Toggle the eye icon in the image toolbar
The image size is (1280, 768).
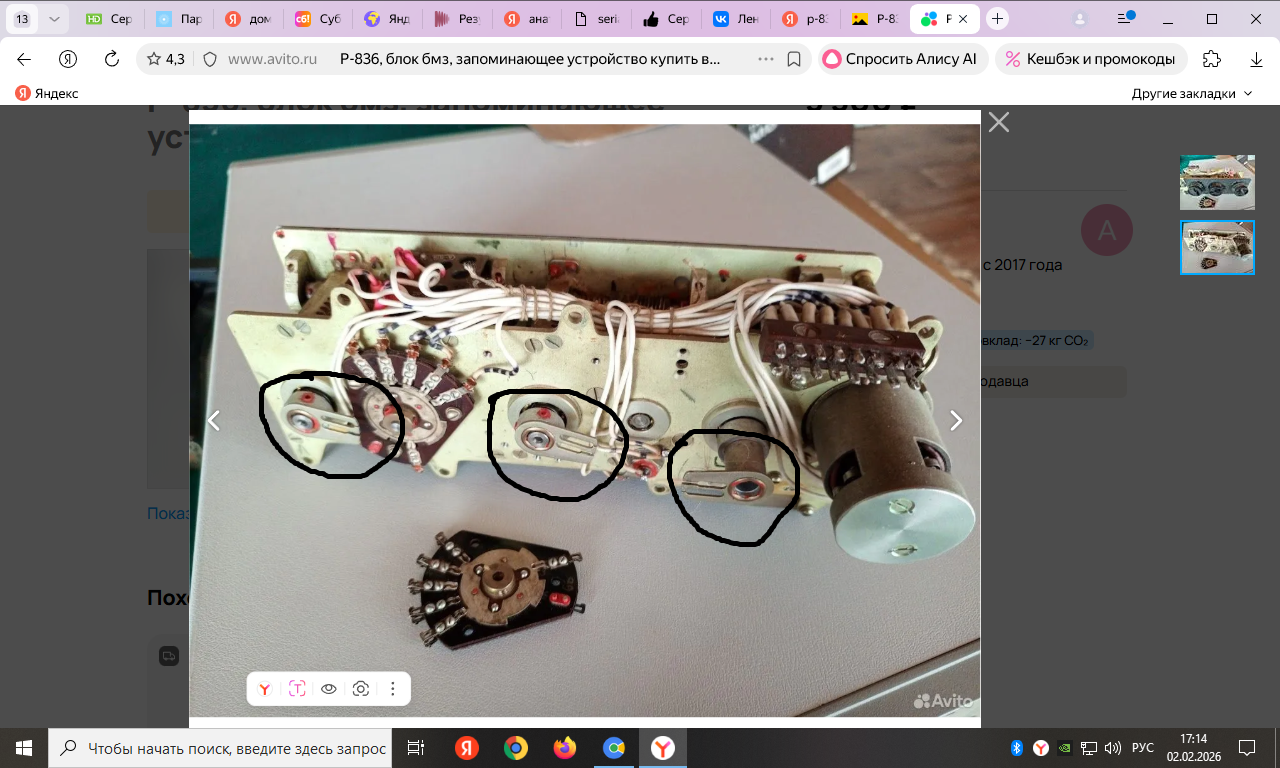pyautogui.click(x=329, y=689)
